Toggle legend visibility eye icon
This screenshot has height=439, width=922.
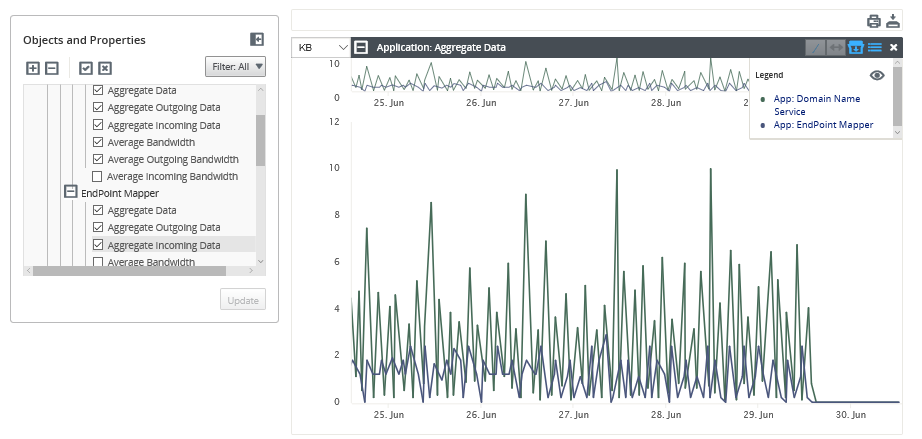(x=877, y=75)
